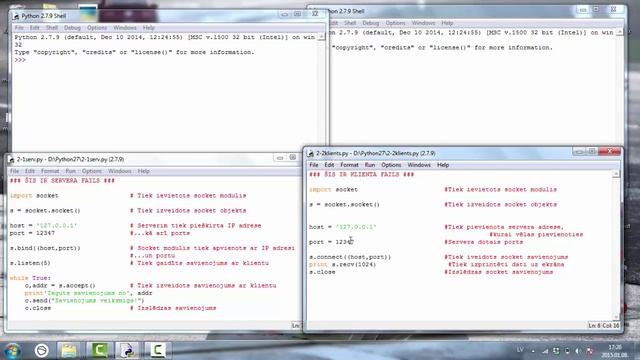Open the network signal tray icon
This screenshot has height=360, width=640.
pyautogui.click(x=545, y=351)
